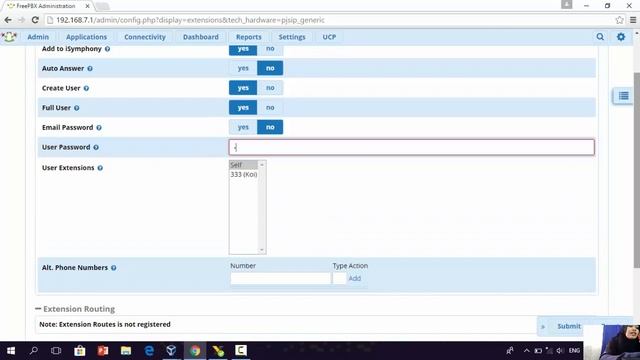This screenshot has height=360, width=640.
Task: Launch Microsoft Store from taskbar
Action: pyautogui.click(x=80, y=351)
